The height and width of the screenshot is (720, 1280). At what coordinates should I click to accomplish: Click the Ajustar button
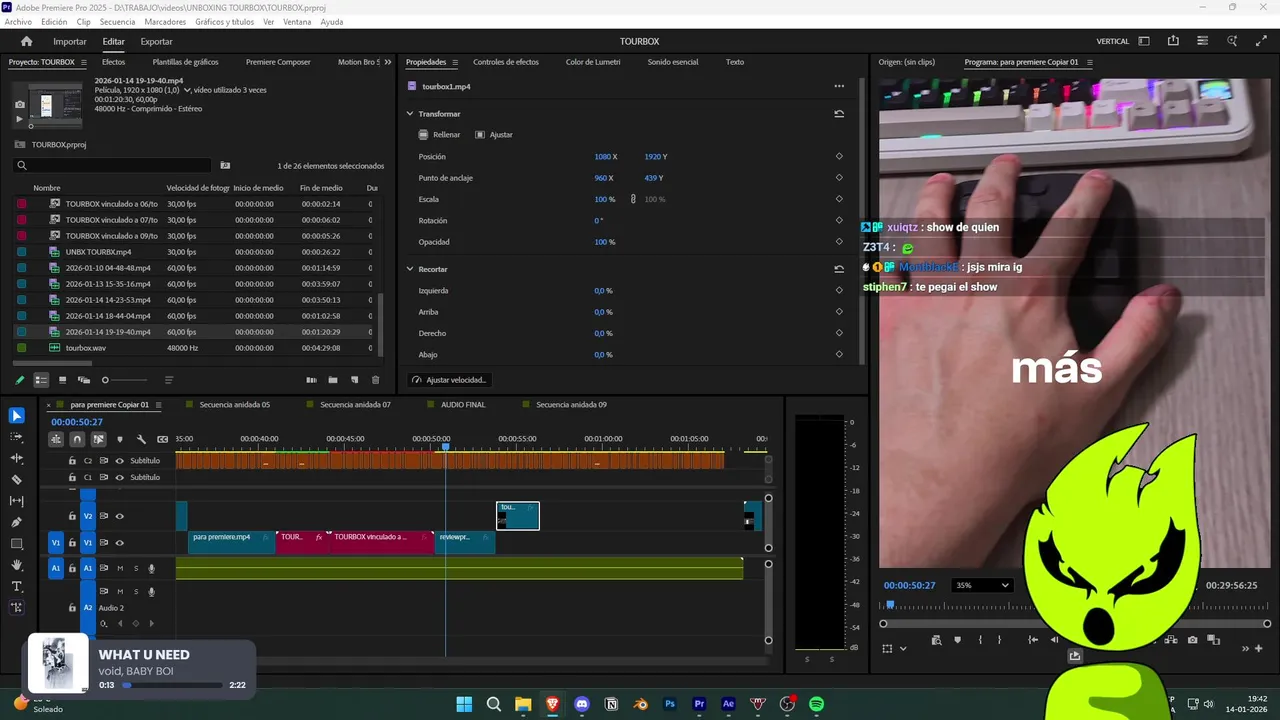(x=494, y=134)
